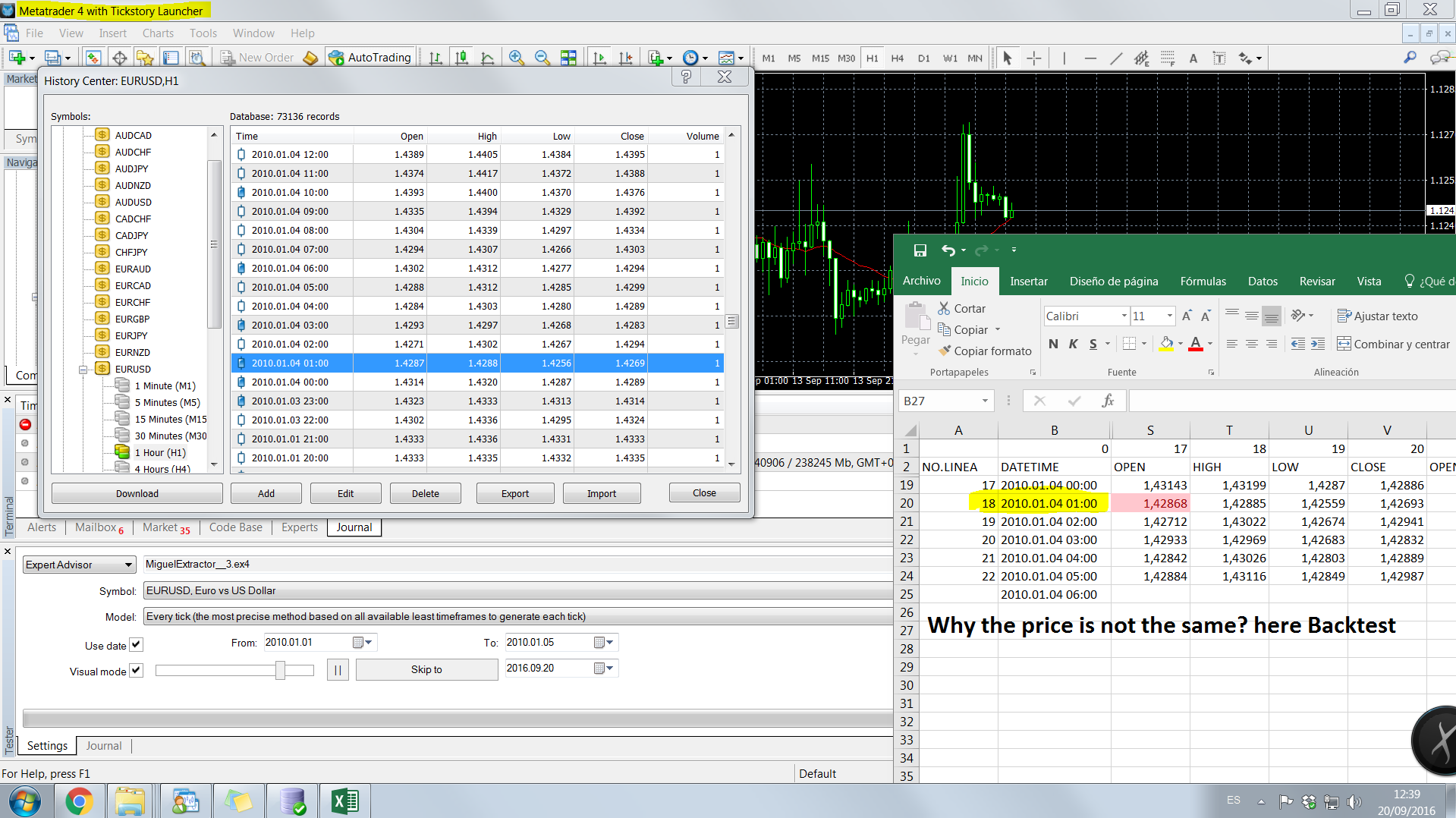Open Navigator via star folder icon

[x=145, y=58]
